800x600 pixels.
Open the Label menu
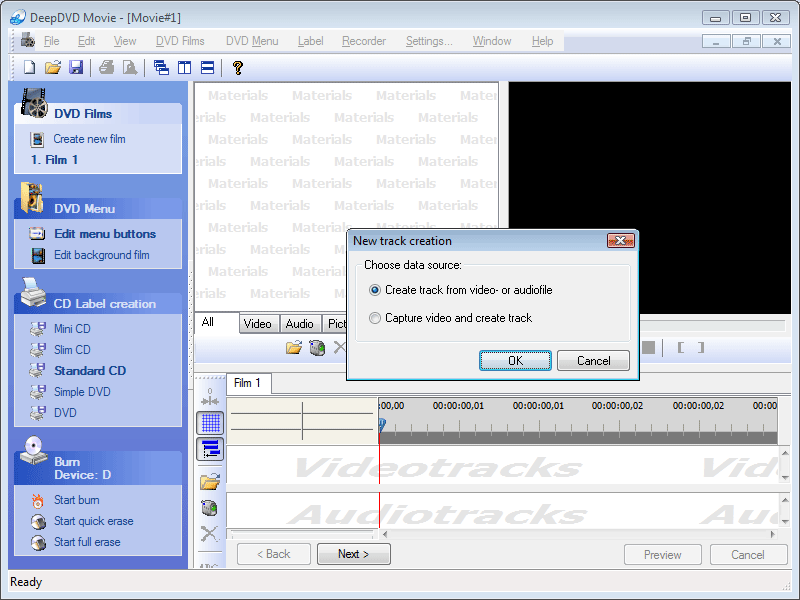coord(311,41)
